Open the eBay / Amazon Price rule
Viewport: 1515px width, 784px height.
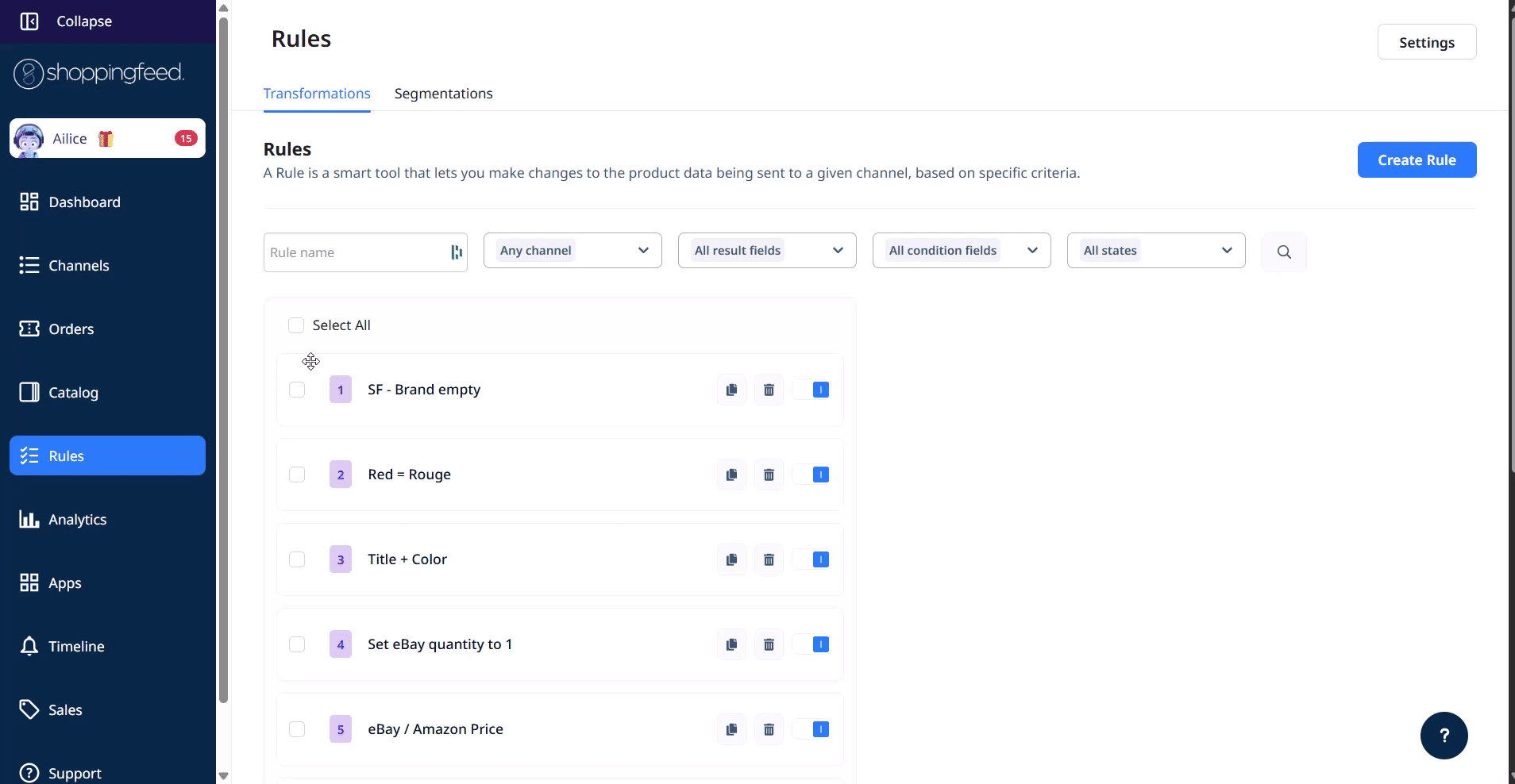pyautogui.click(x=435, y=729)
